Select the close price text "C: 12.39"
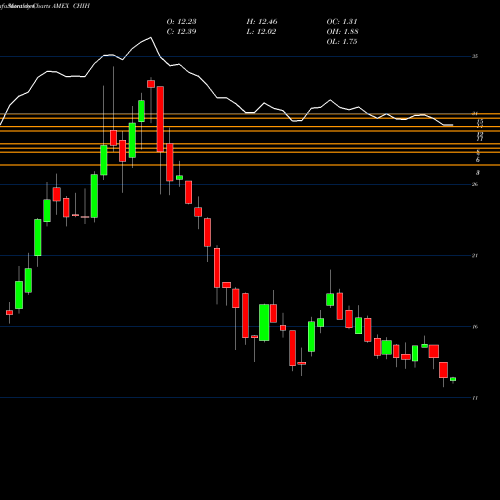 tap(181, 32)
